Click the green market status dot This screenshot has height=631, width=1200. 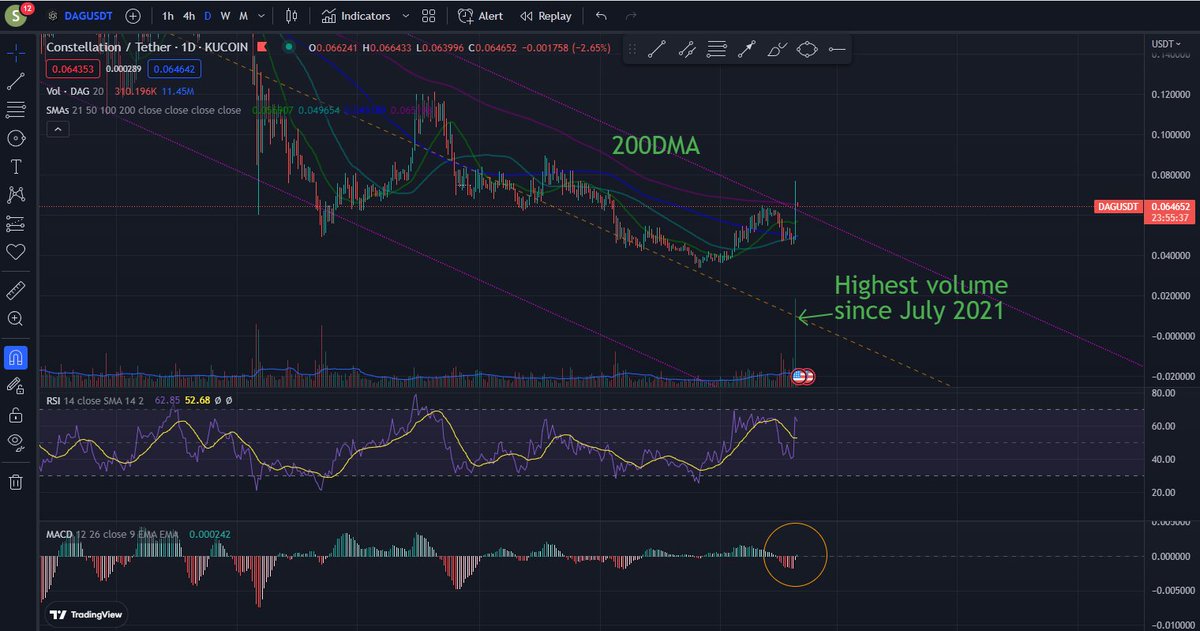[x=289, y=46]
